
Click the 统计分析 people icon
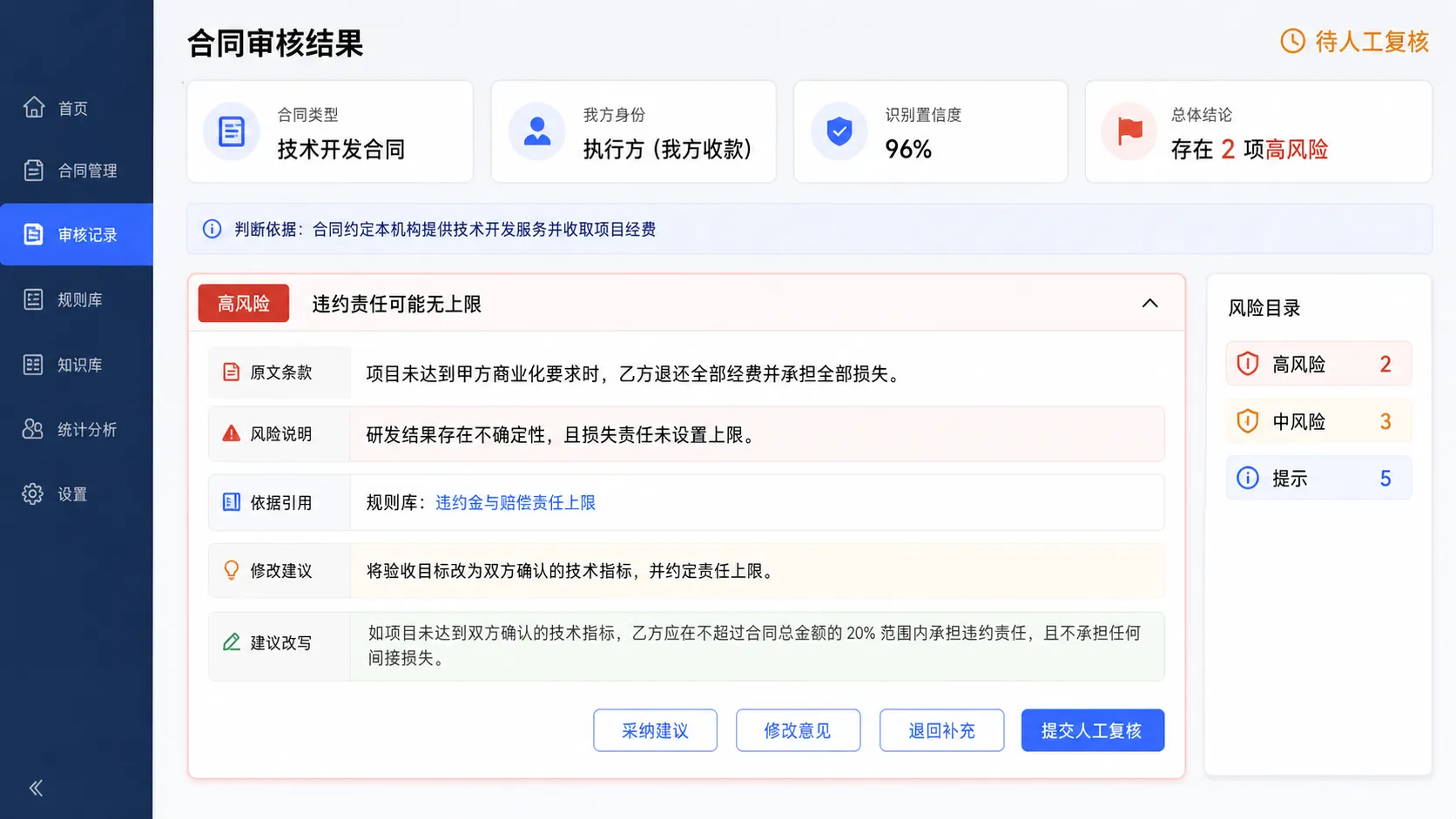[33, 429]
